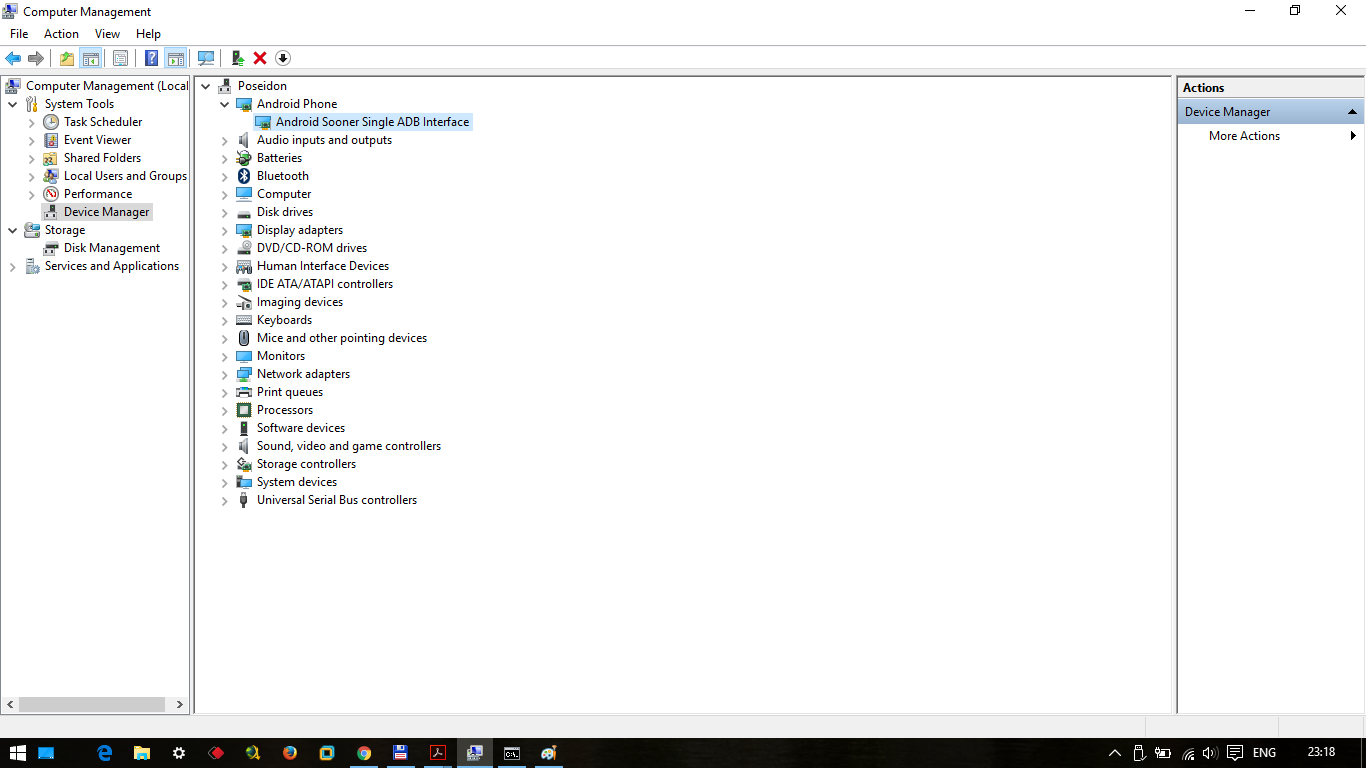The image size is (1366, 768).
Task: Collapse the System Tools node
Action: point(12,104)
